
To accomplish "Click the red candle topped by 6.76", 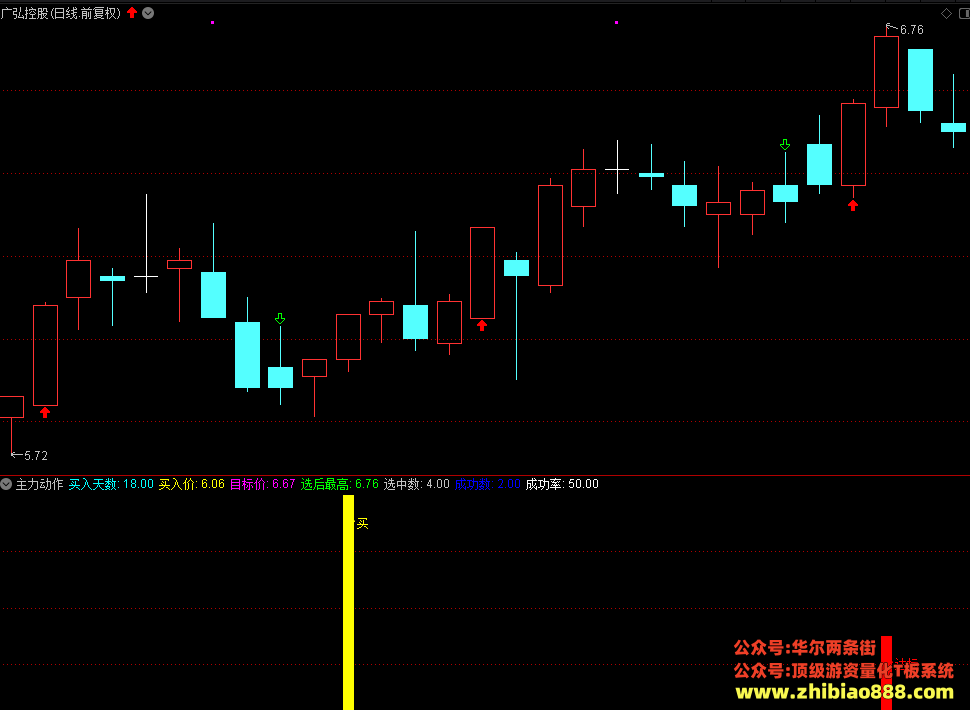I will [886, 72].
